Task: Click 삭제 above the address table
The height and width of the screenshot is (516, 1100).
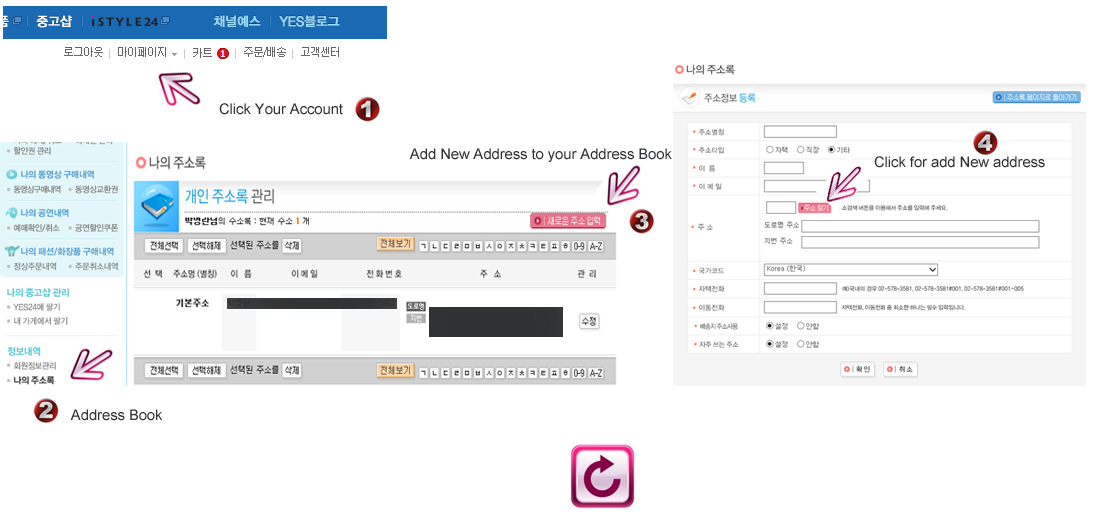Action: 292,246
